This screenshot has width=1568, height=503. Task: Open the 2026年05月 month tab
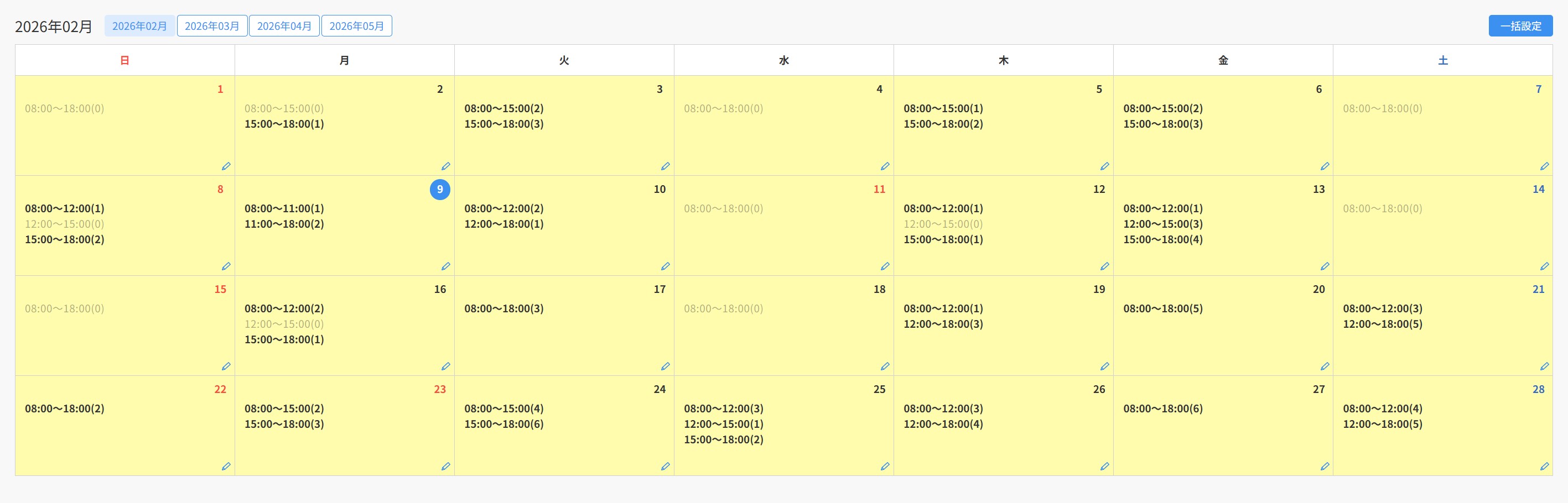tap(357, 26)
